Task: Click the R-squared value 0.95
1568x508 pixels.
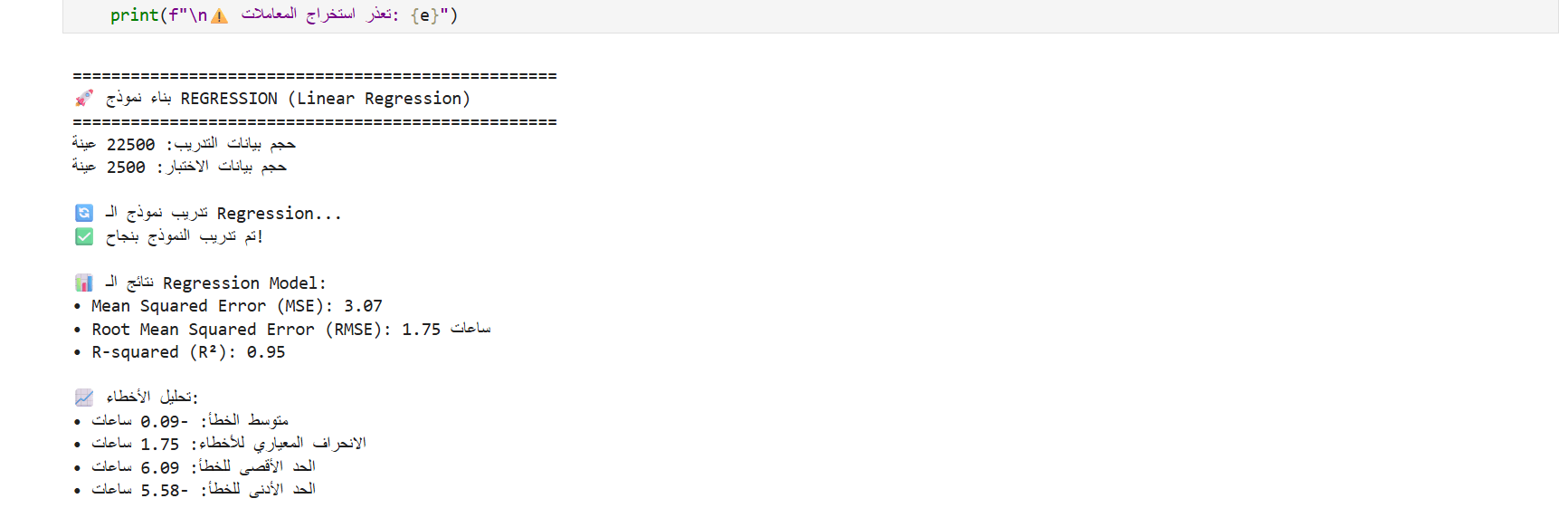Action: [266, 352]
